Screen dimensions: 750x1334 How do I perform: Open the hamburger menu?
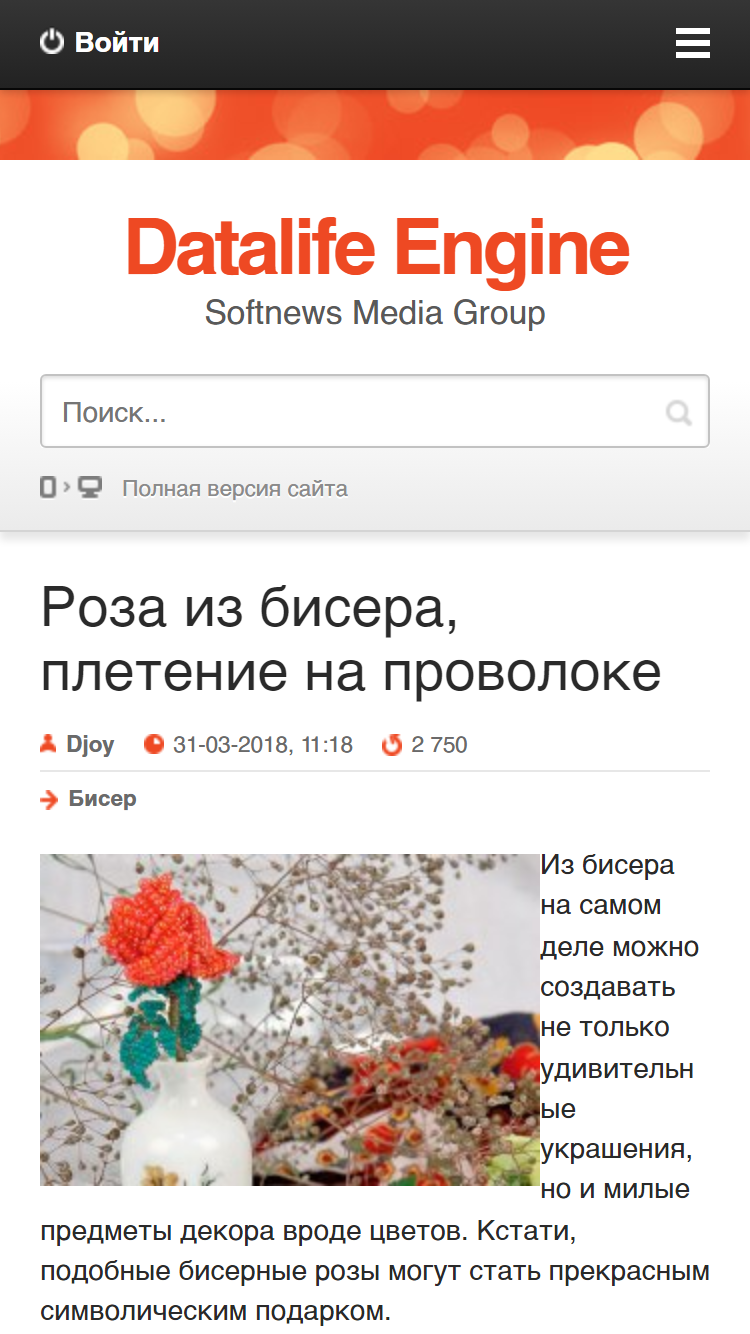click(x=693, y=43)
